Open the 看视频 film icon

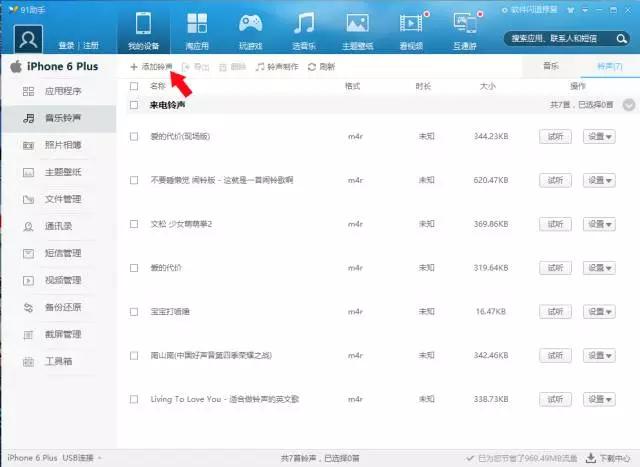[x=411, y=23]
